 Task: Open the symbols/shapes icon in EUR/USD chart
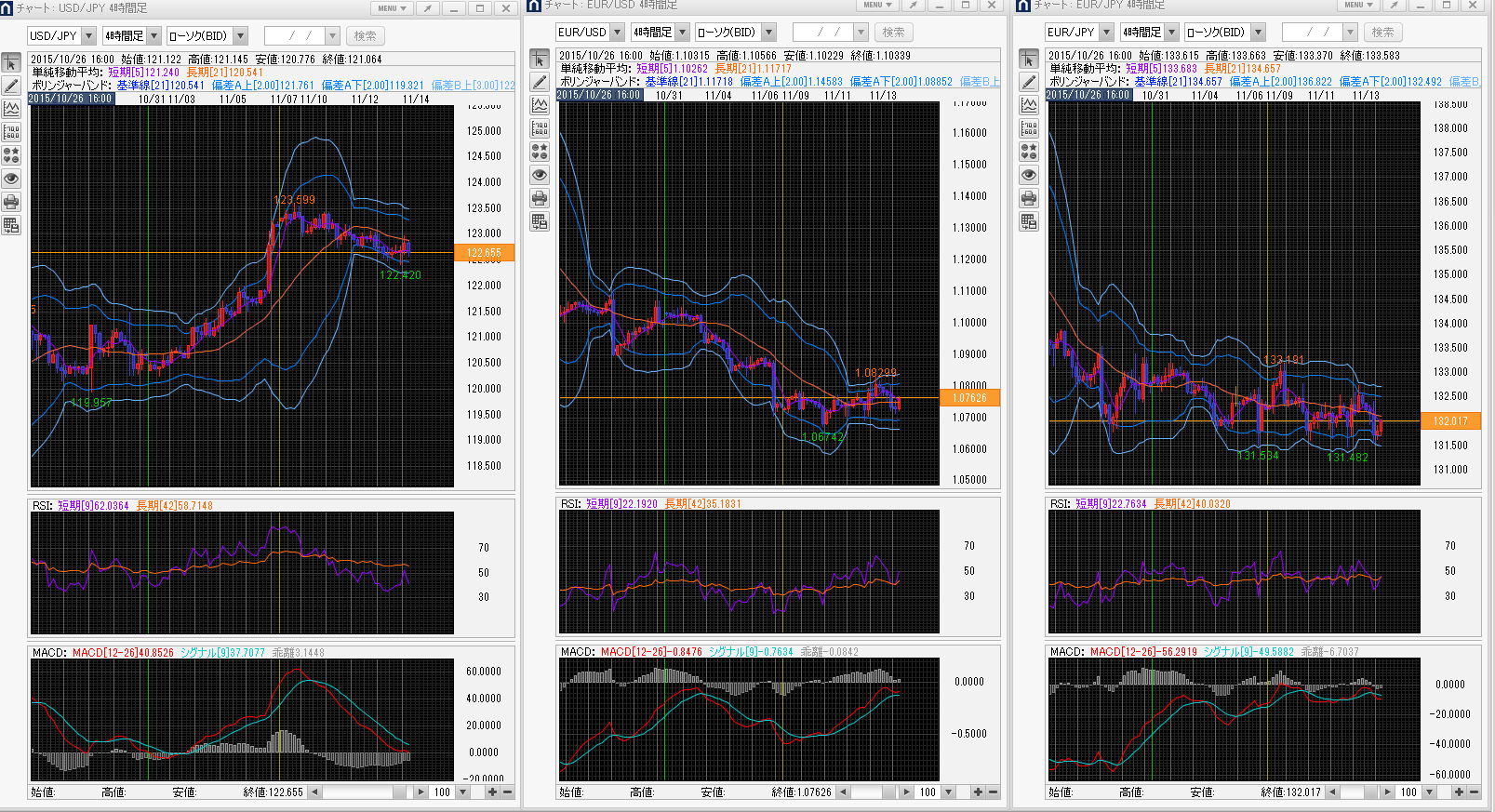[x=540, y=152]
